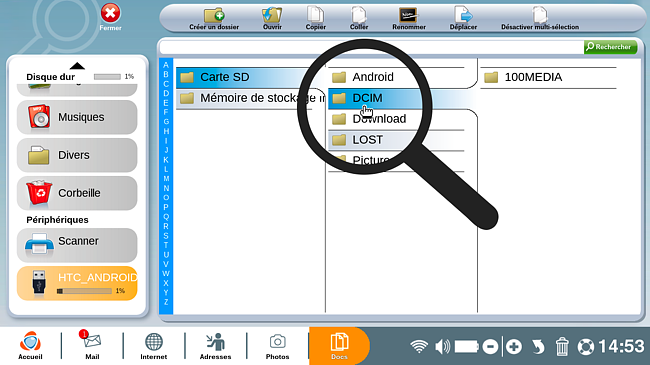Image resolution: width=650 pixels, height=365 pixels.
Task: Open the Musiques category
Action: (x=77, y=117)
